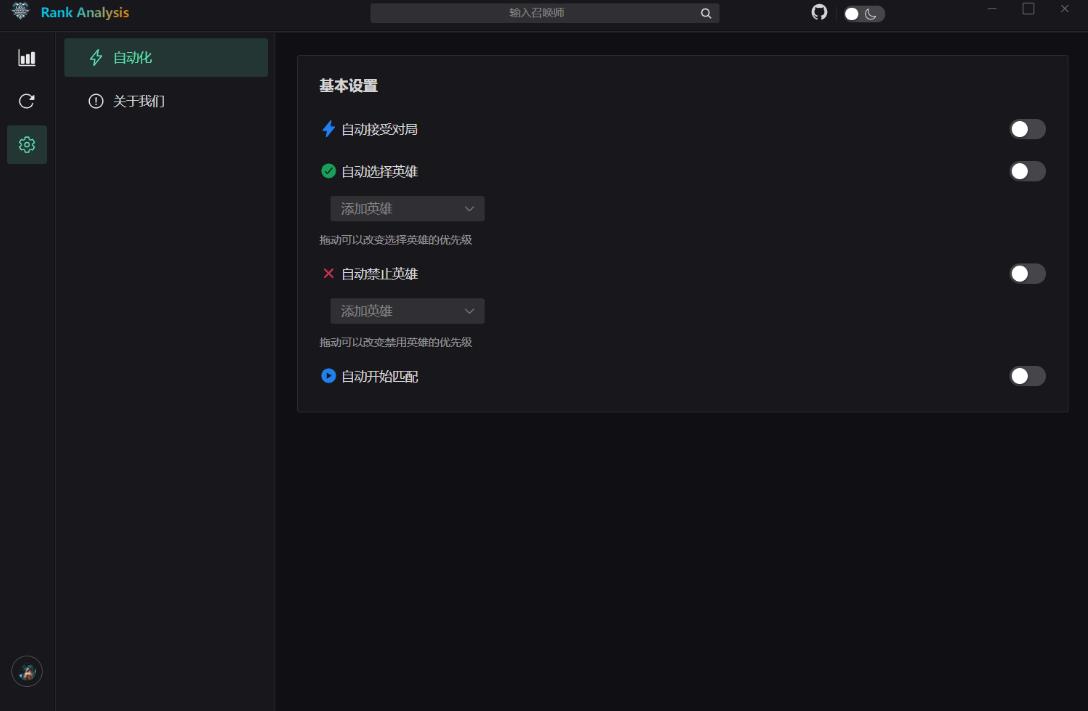Click the 自动开始匹配 label

coord(380,377)
